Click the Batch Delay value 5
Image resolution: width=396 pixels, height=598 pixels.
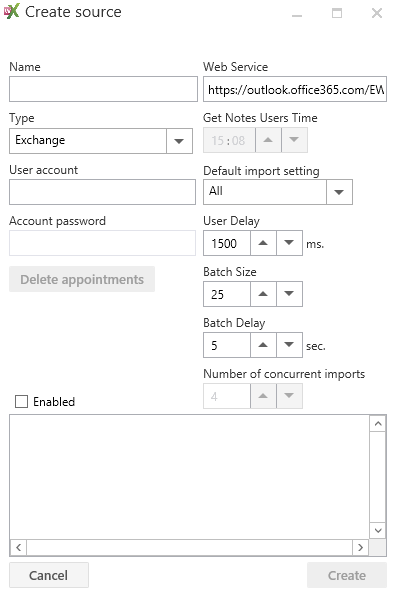(x=227, y=345)
